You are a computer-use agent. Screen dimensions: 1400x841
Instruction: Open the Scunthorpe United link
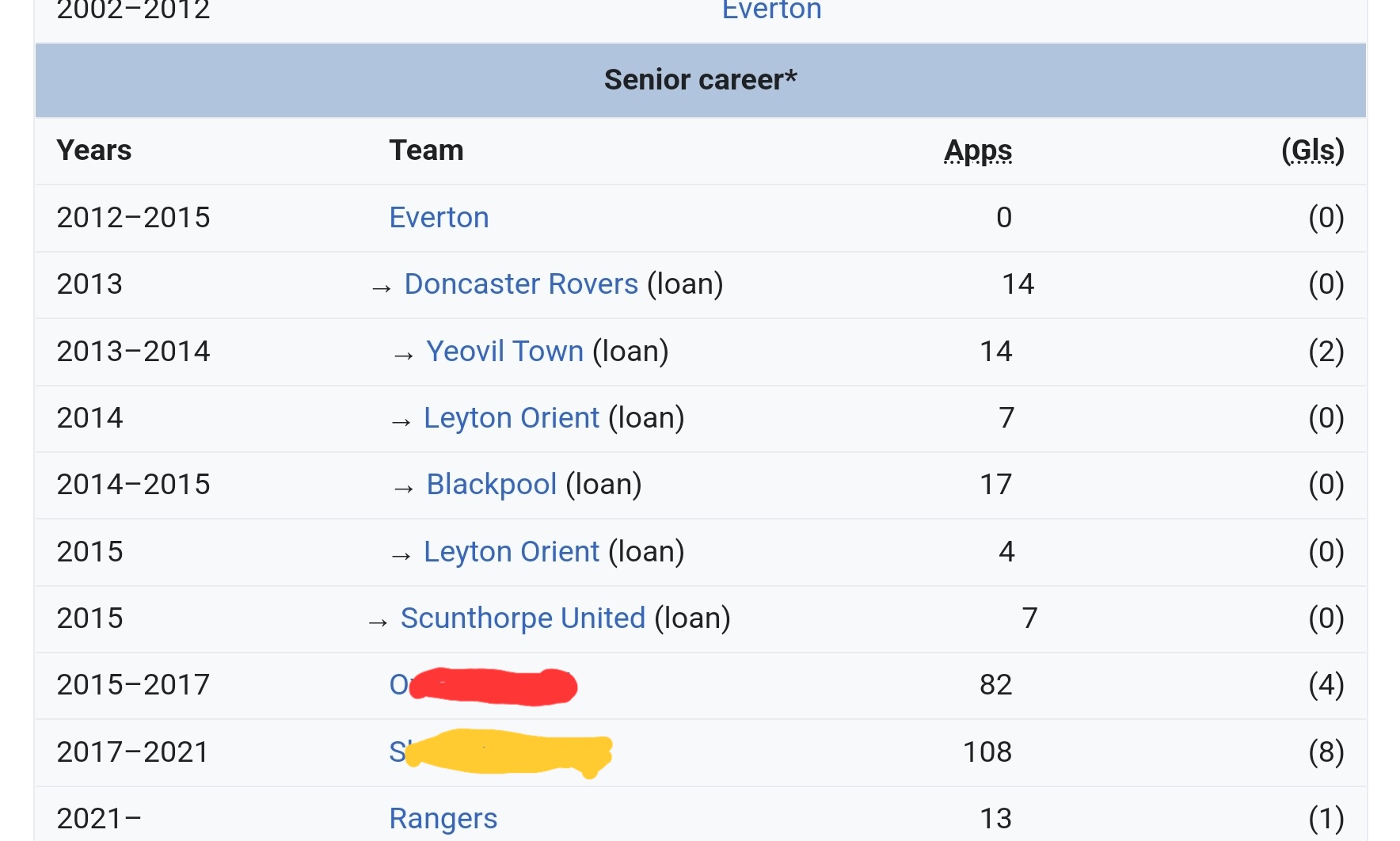click(523, 618)
